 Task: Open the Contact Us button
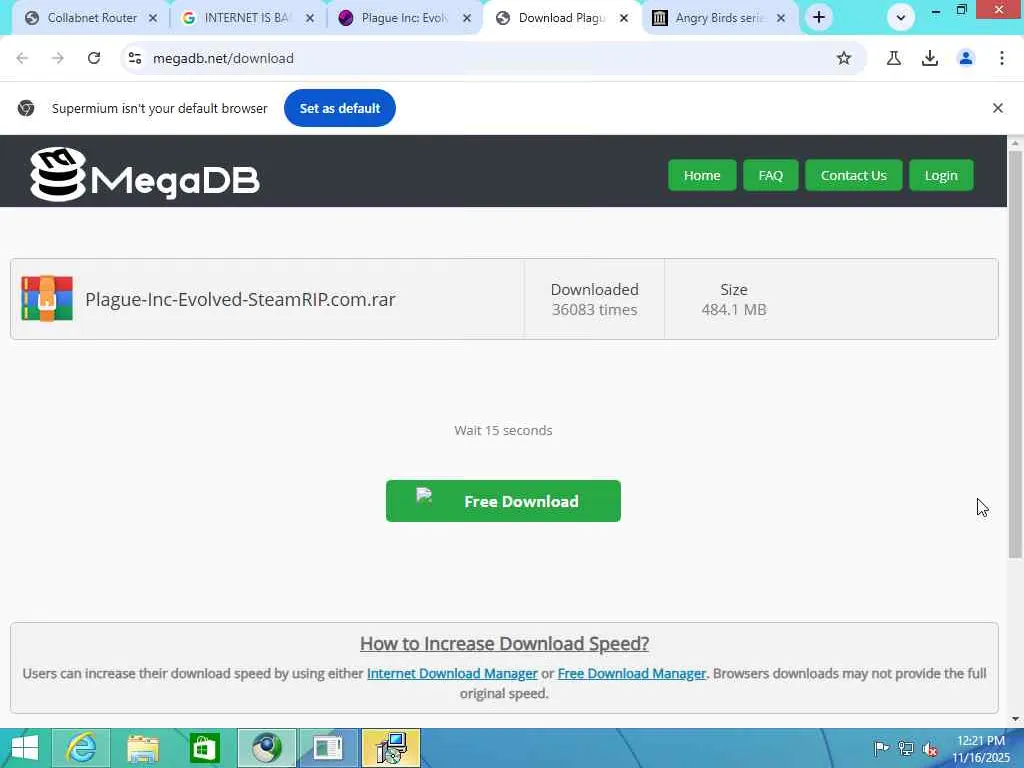[x=854, y=175]
